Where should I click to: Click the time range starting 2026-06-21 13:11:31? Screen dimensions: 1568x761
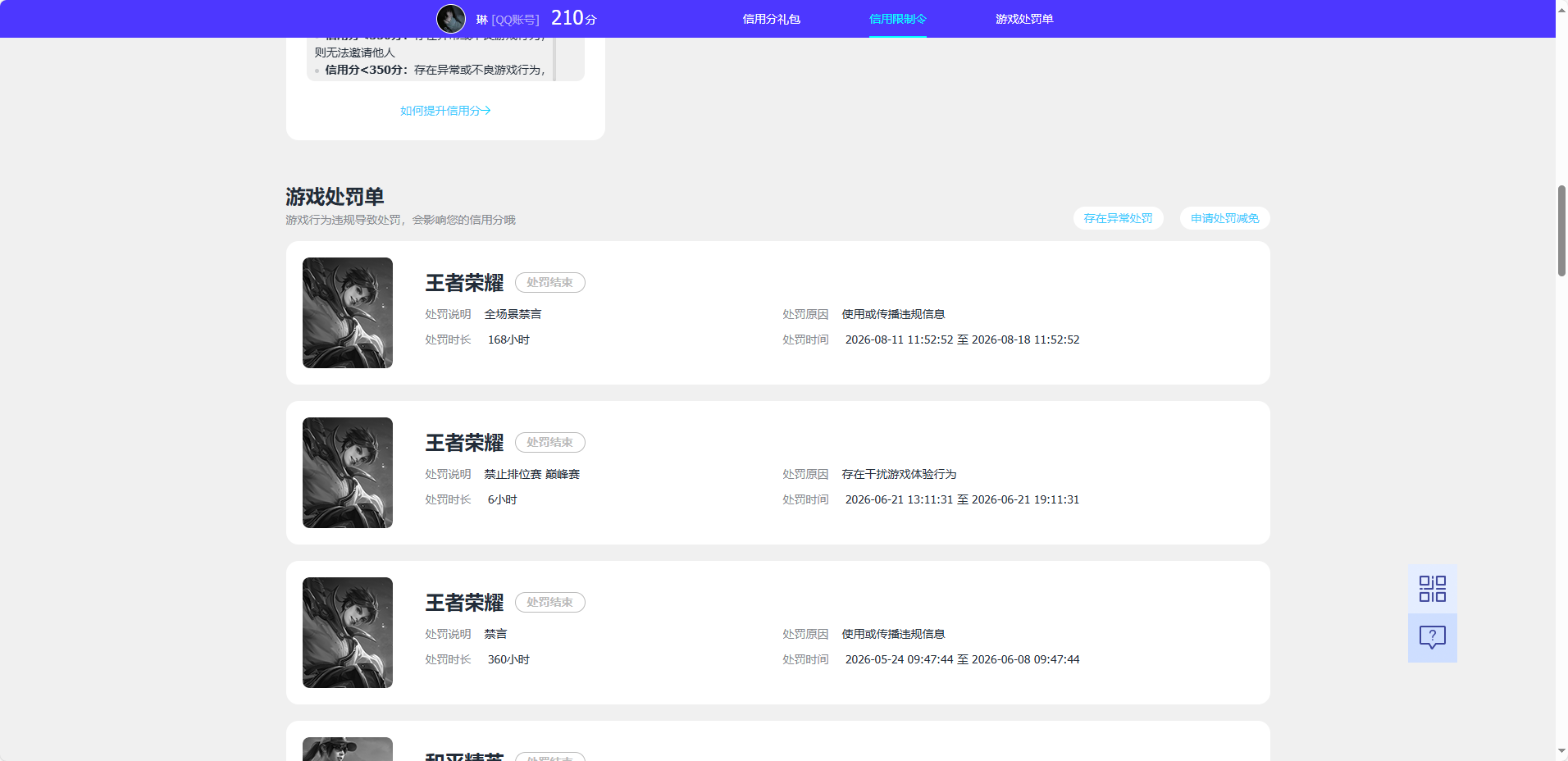[x=962, y=499]
